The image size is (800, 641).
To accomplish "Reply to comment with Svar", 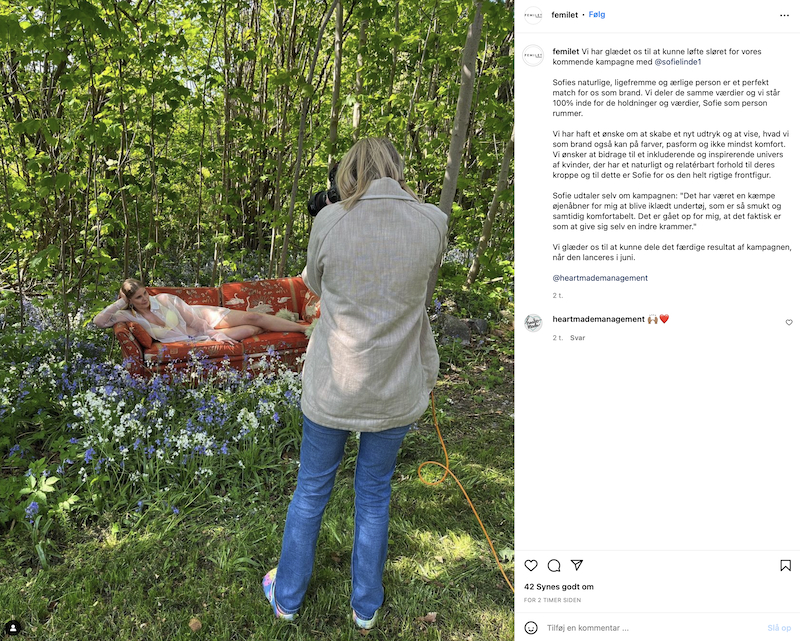I will pyautogui.click(x=578, y=338).
